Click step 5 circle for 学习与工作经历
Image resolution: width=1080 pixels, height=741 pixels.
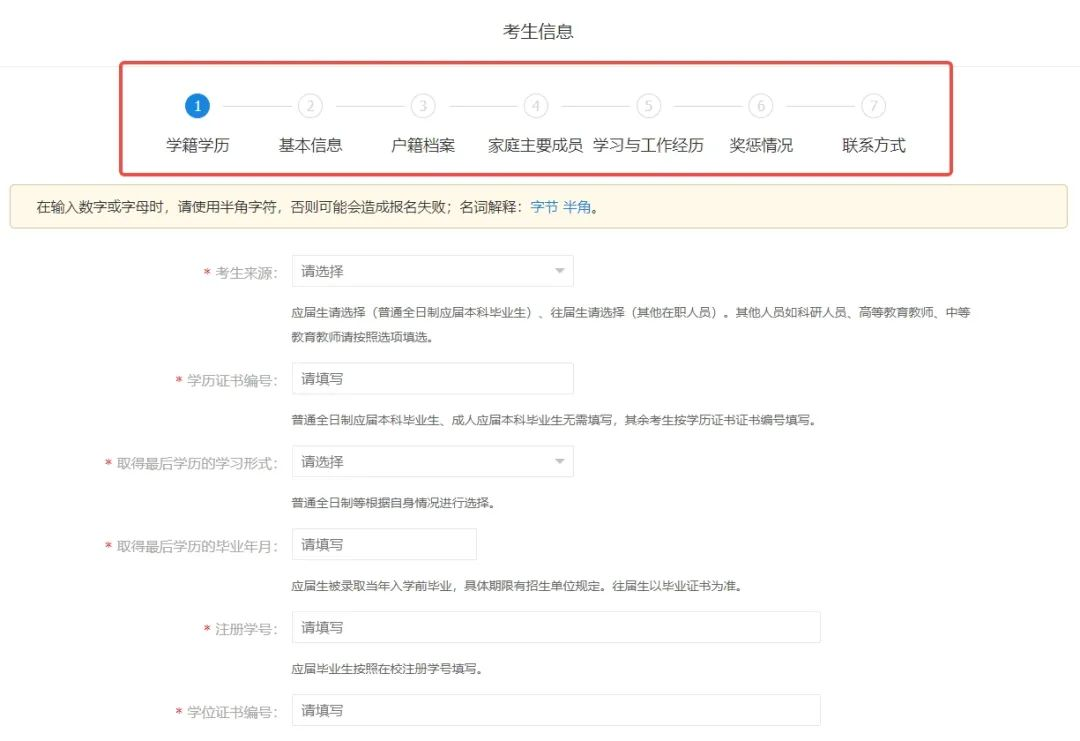[648, 106]
